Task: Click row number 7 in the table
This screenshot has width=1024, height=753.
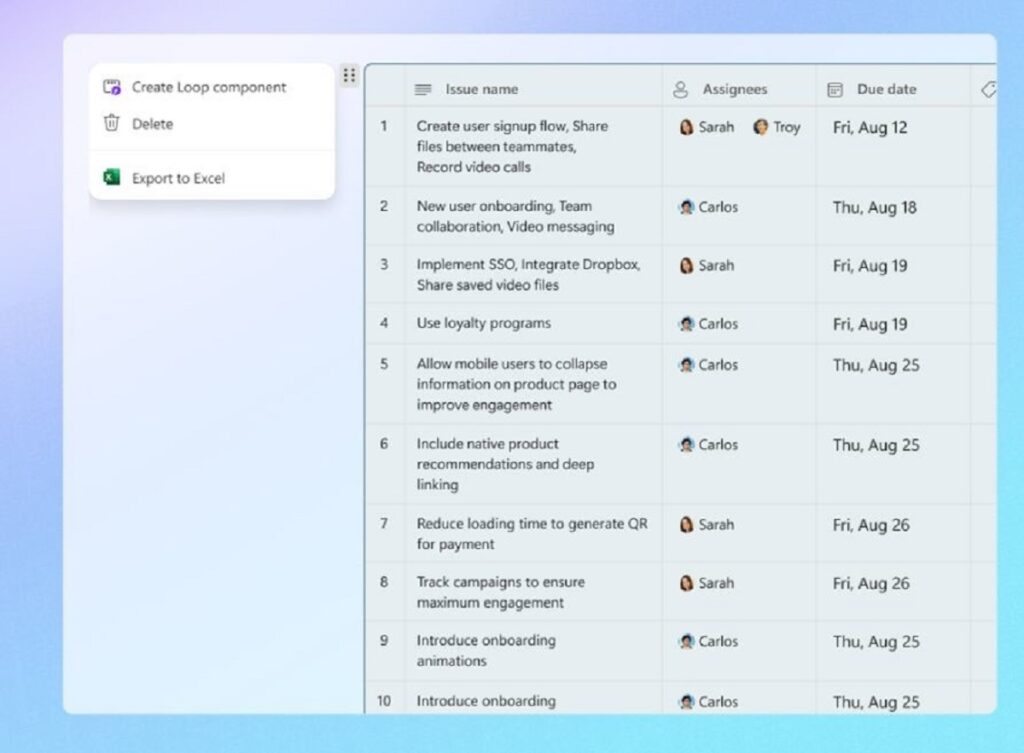Action: click(384, 524)
